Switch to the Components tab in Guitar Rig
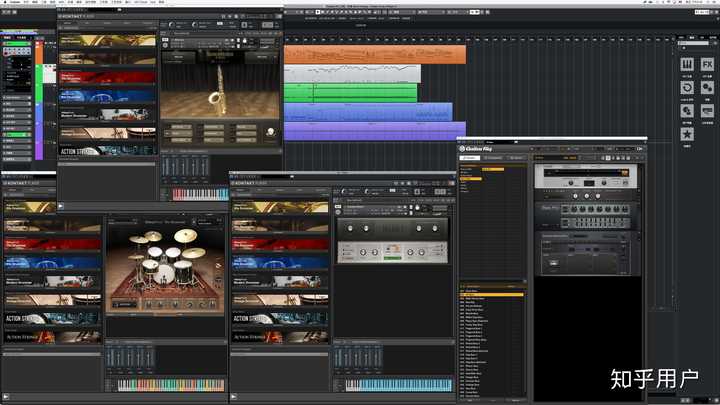The image size is (720, 405). (x=493, y=158)
